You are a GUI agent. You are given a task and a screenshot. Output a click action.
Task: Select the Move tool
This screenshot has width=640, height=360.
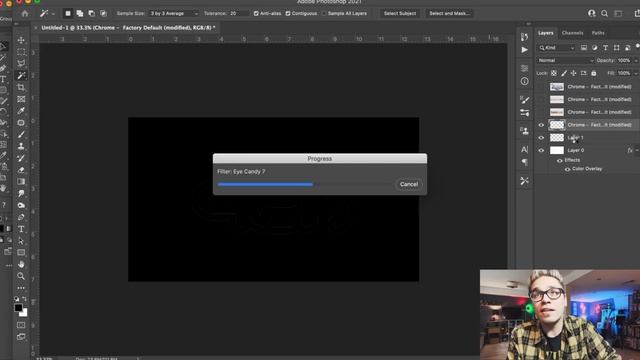click(21, 40)
